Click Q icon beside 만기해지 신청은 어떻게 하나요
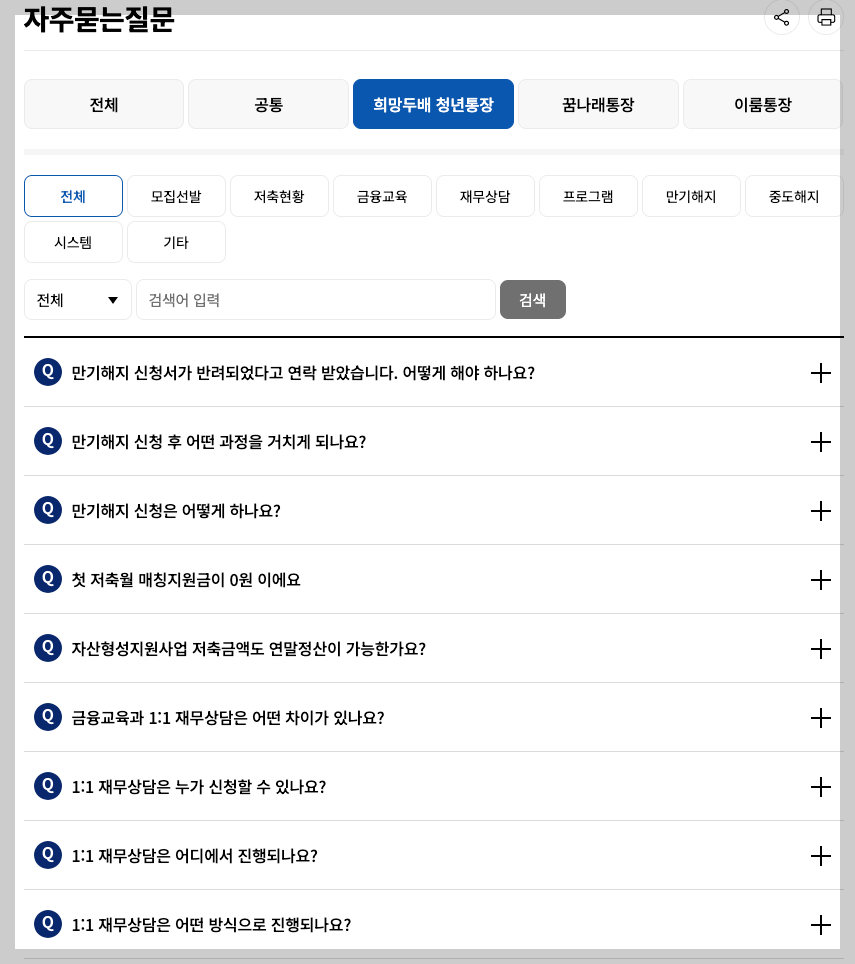 (x=48, y=510)
